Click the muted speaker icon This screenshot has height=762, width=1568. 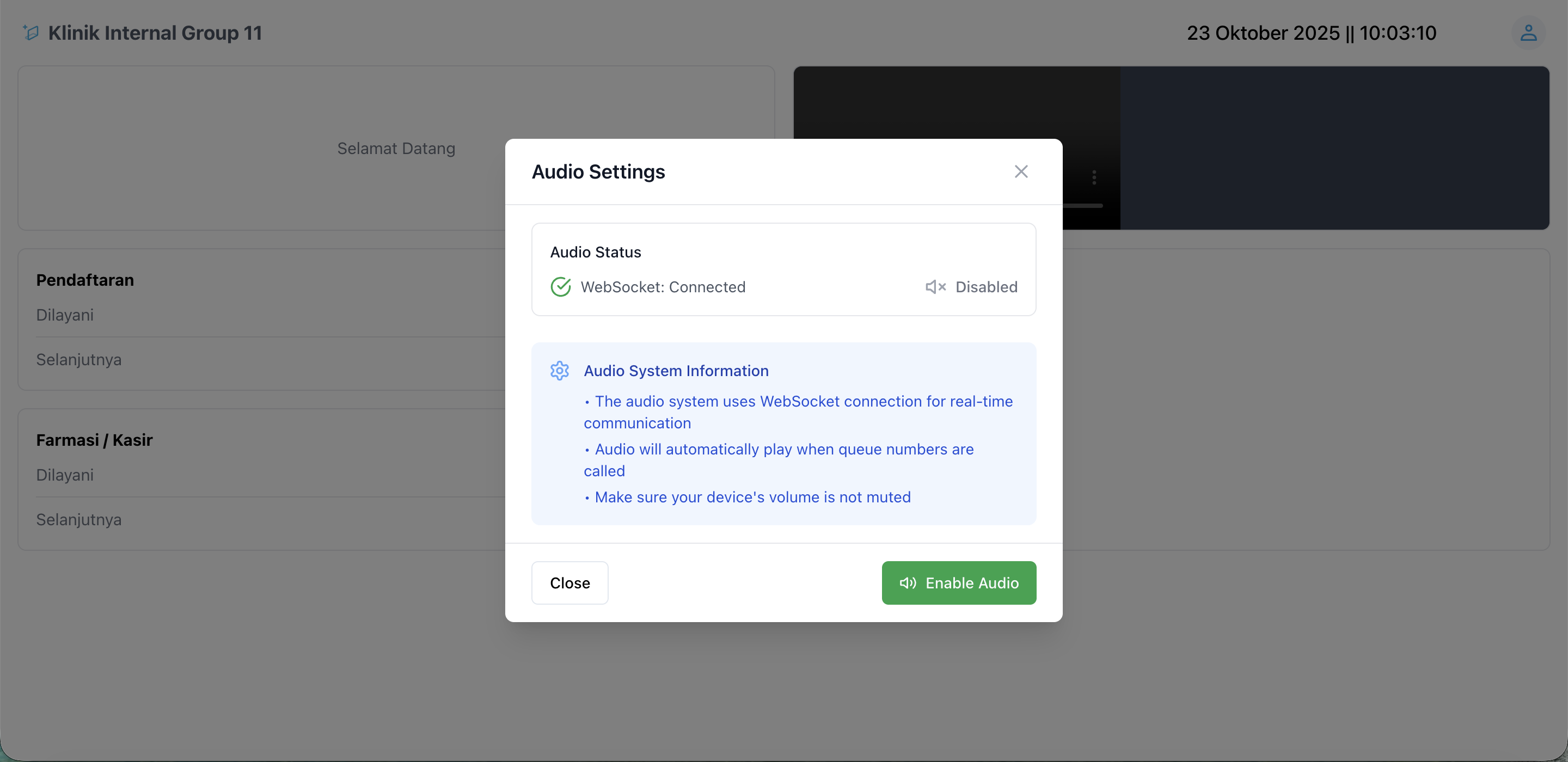click(935, 287)
